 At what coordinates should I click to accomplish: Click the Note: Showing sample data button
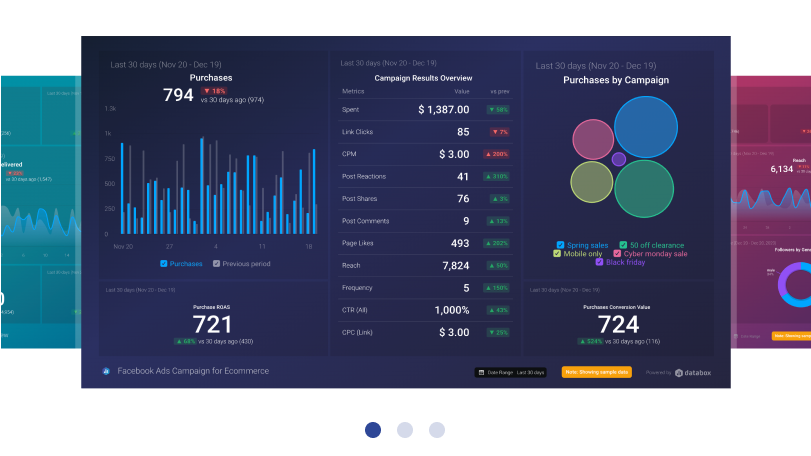click(596, 372)
